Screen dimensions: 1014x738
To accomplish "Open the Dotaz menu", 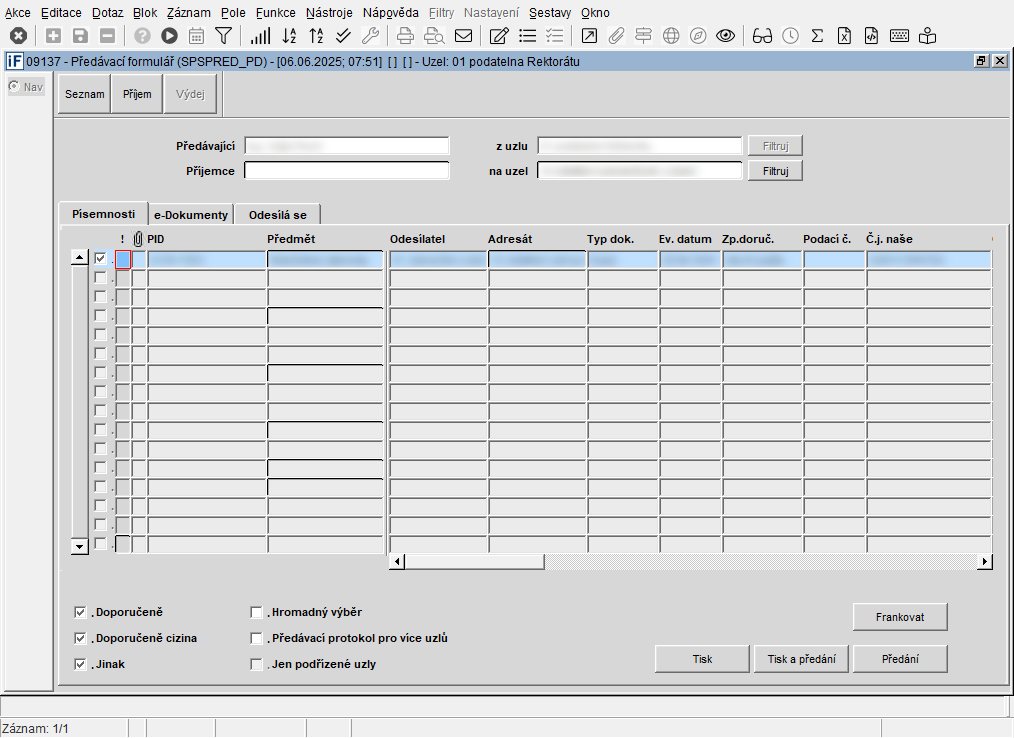I will 107,13.
